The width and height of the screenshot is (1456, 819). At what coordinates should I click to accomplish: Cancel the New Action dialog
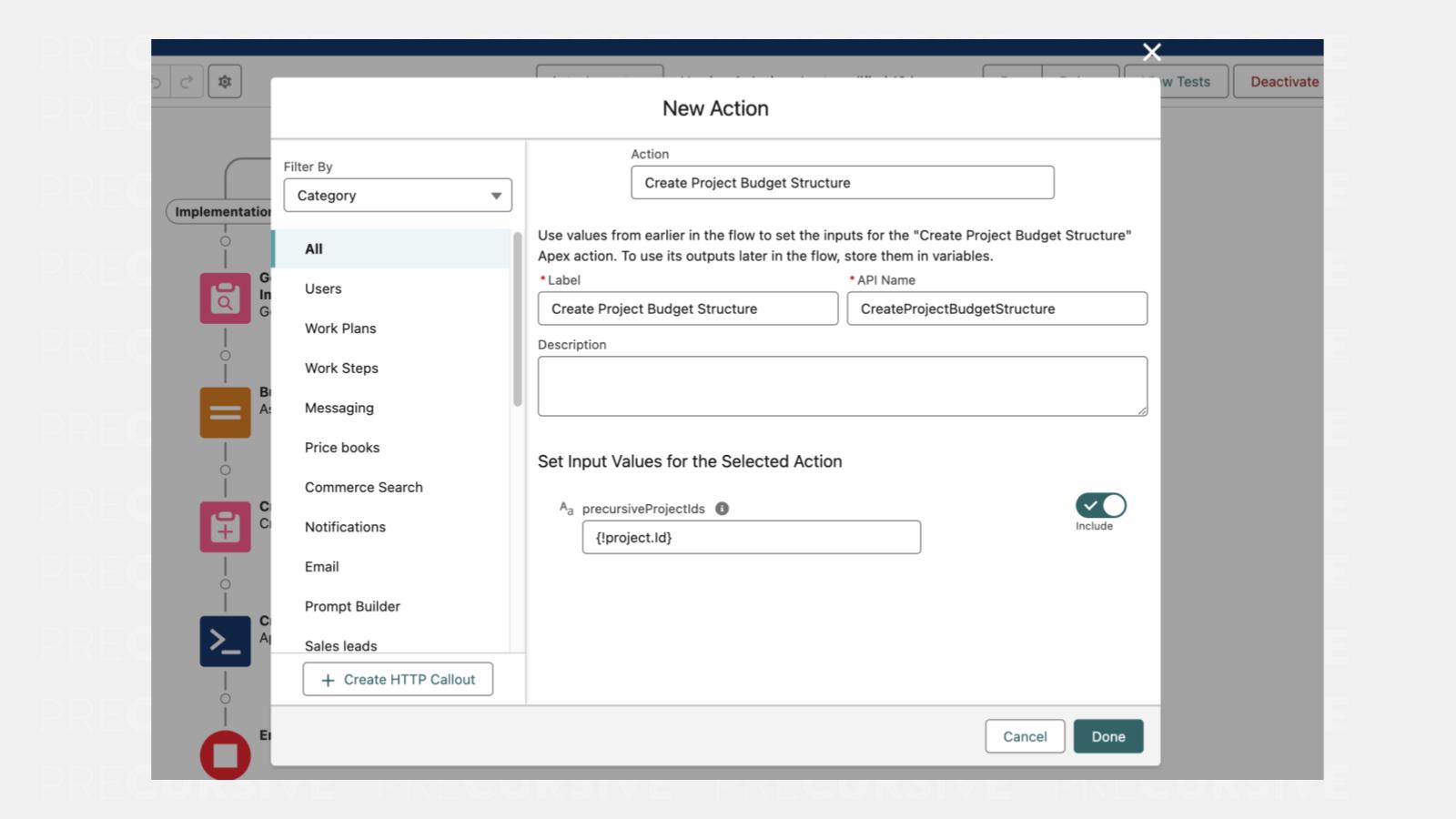1025,736
